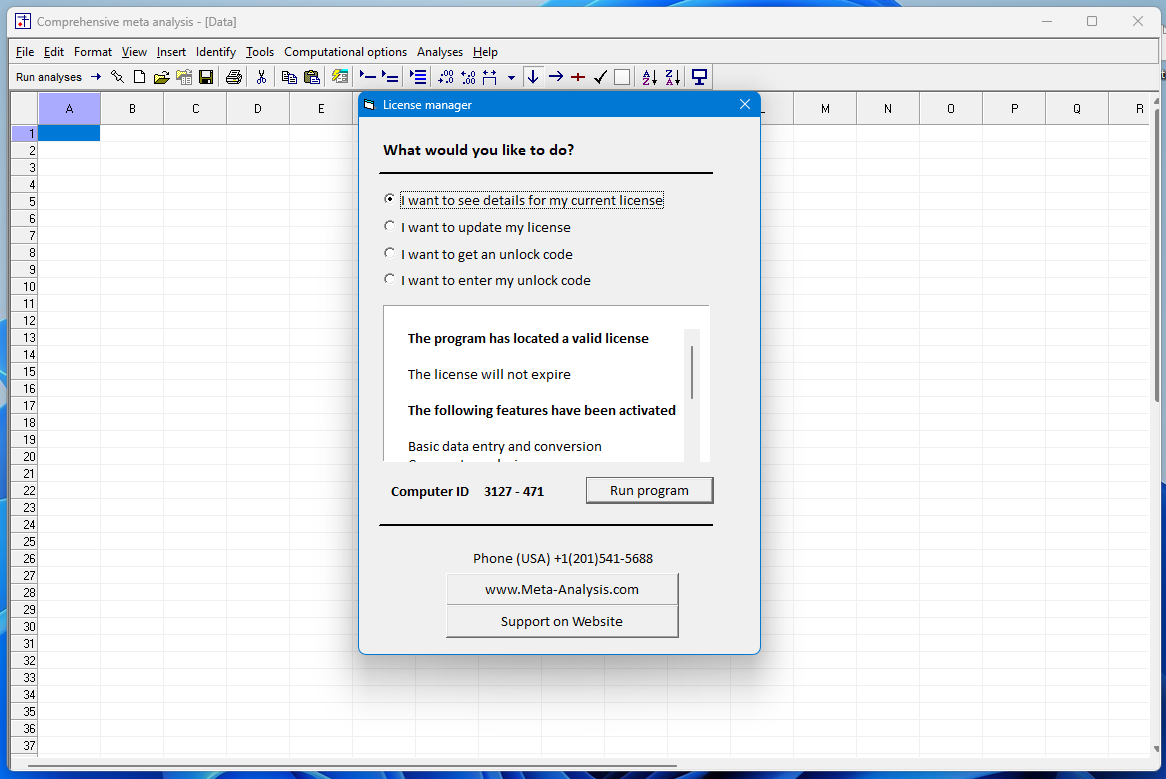Screen dimensions: 1166x779
Task: Select 'I want to update my license'
Action: (390, 227)
